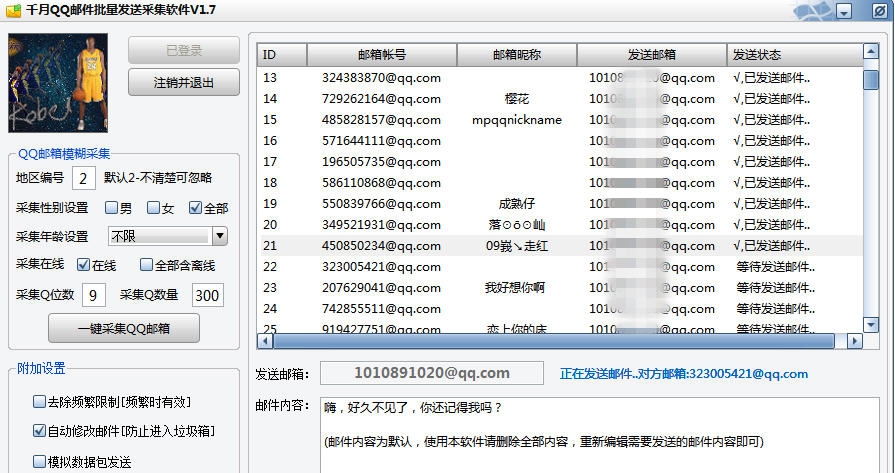The width and height of the screenshot is (895, 473).
Task: Sort by 邮箱帐号 column header
Action: click(x=382, y=55)
